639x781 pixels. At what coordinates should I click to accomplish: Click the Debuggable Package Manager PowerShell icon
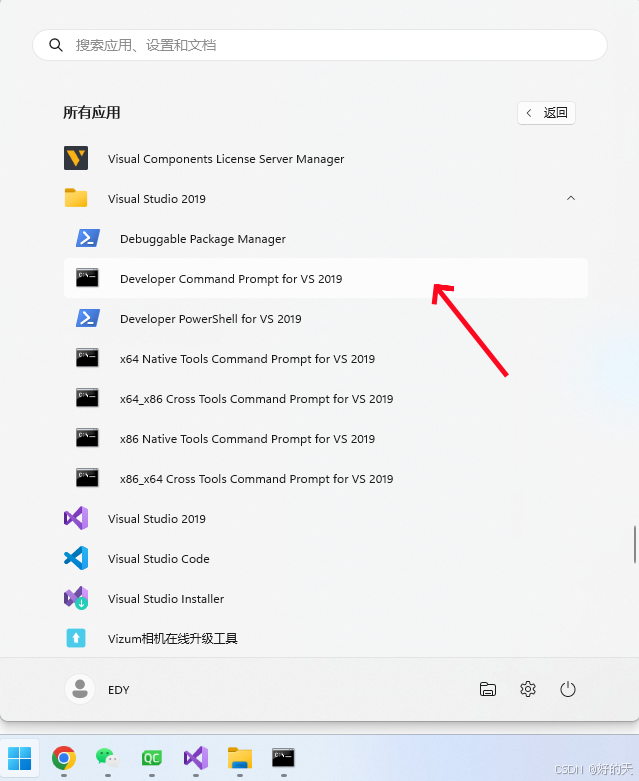tap(88, 238)
